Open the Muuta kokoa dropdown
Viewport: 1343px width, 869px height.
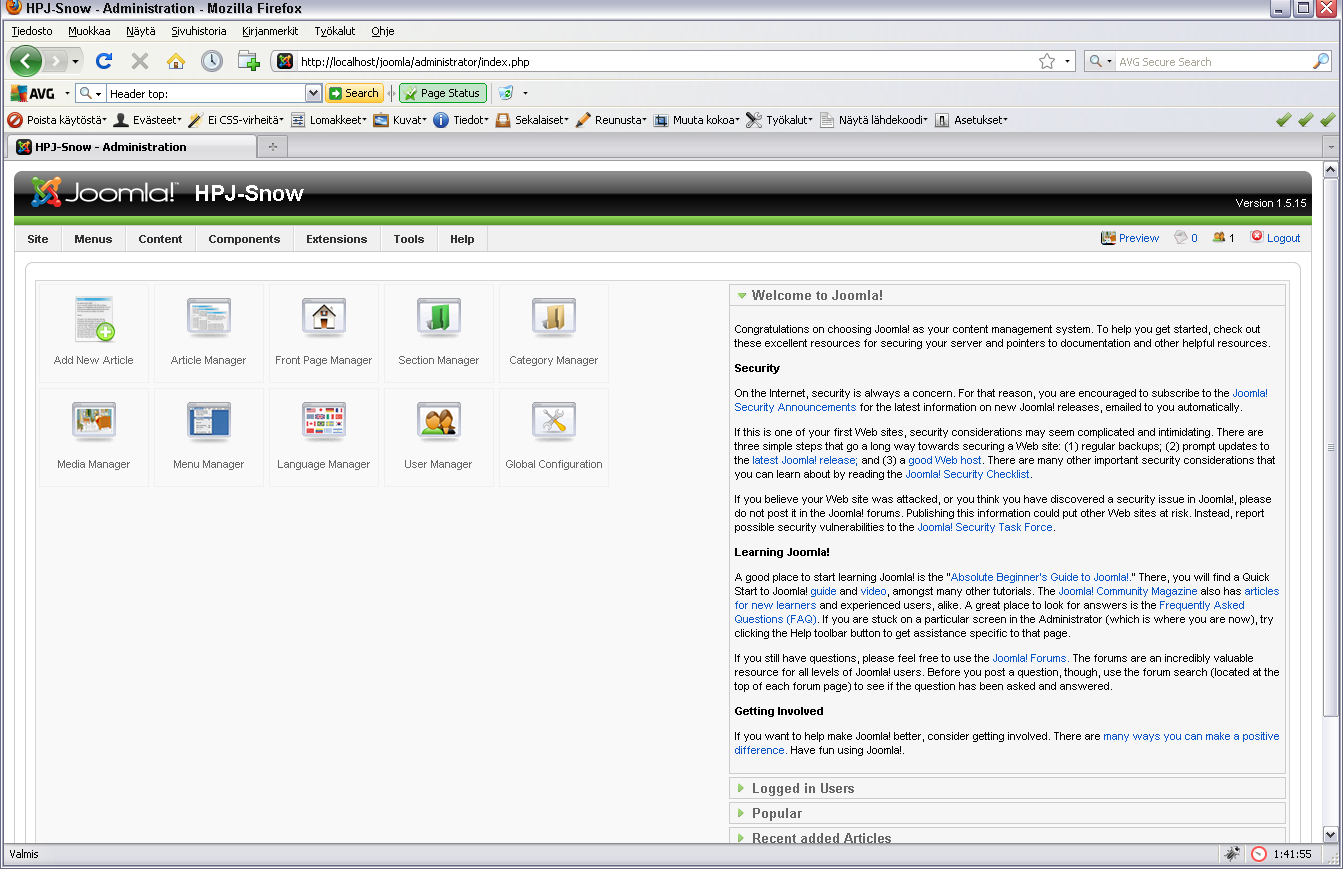697,120
